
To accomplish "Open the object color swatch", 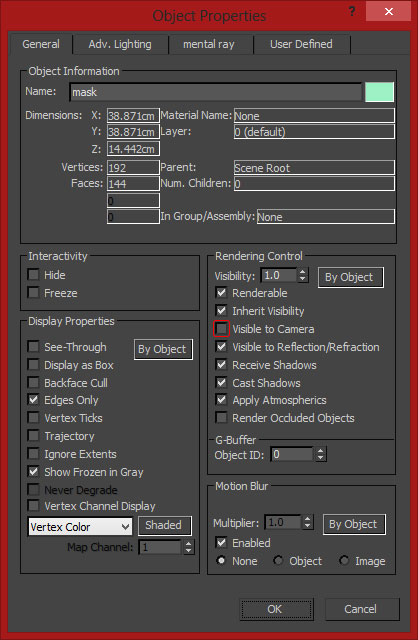I will 379,91.
